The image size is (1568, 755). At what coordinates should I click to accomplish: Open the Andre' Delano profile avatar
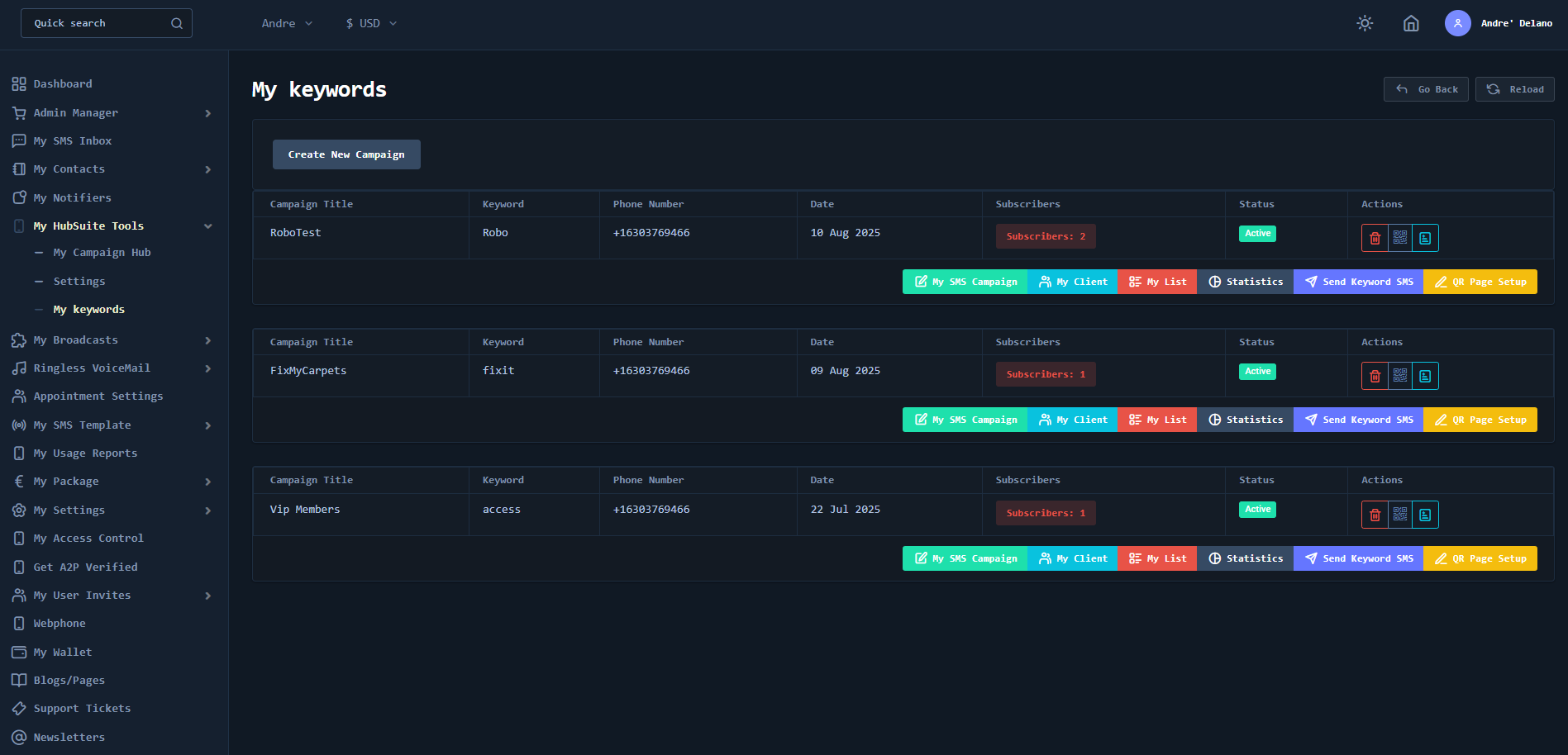coord(1457,22)
